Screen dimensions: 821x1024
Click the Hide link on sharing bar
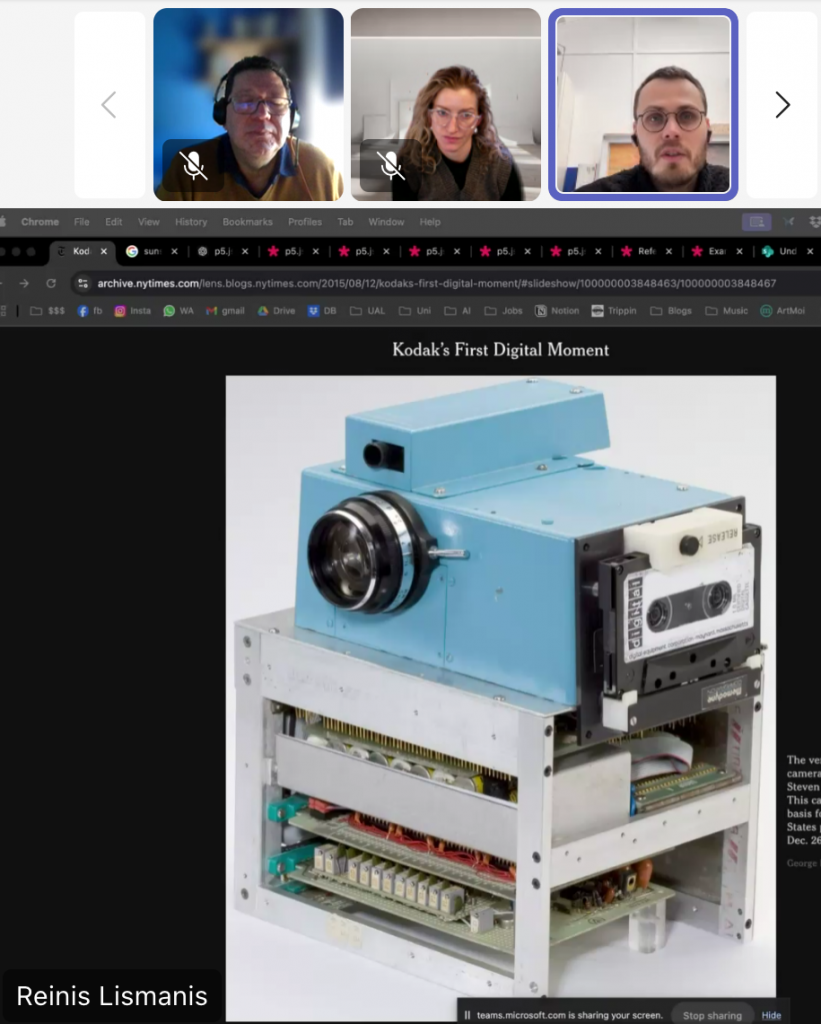(771, 1015)
